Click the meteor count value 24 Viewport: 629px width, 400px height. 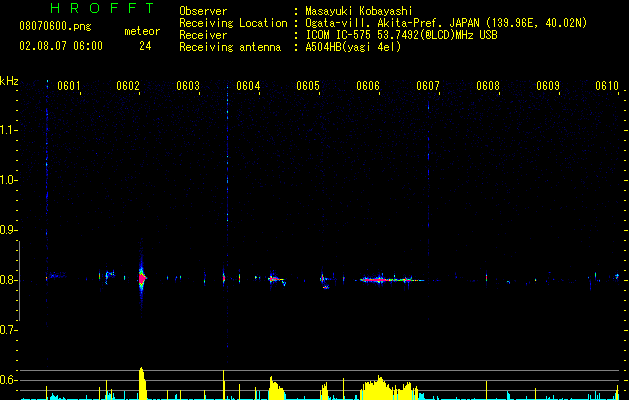tap(145, 46)
